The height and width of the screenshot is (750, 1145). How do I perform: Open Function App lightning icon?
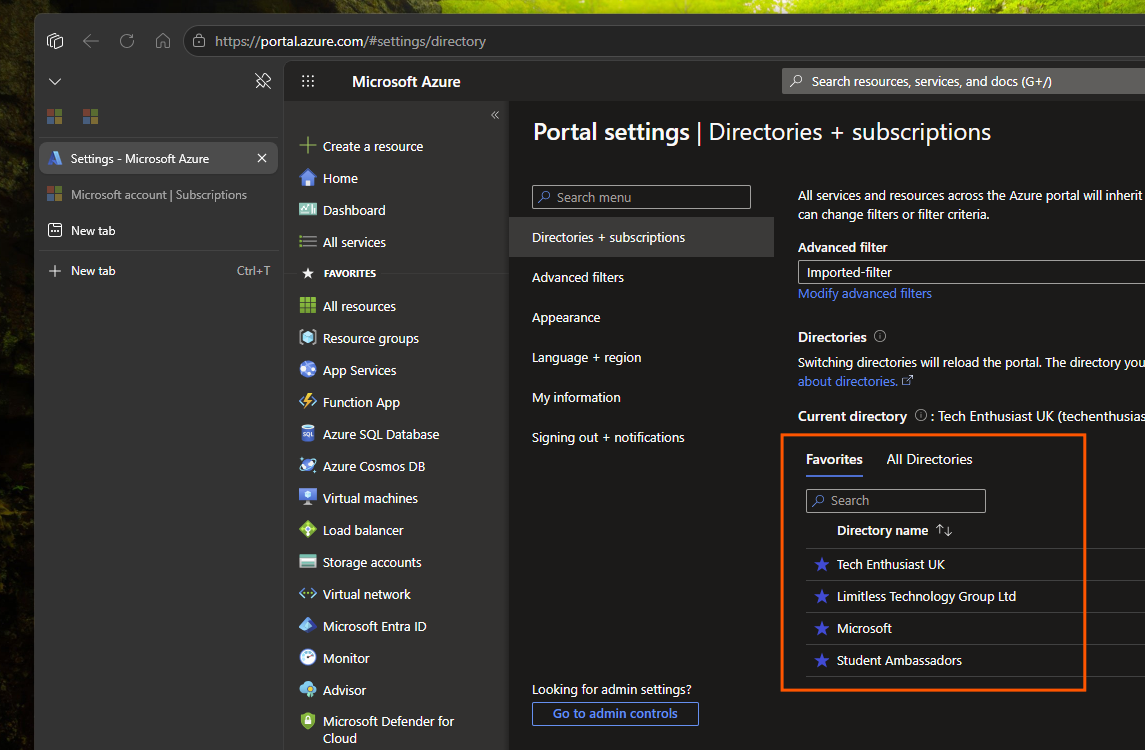308,402
